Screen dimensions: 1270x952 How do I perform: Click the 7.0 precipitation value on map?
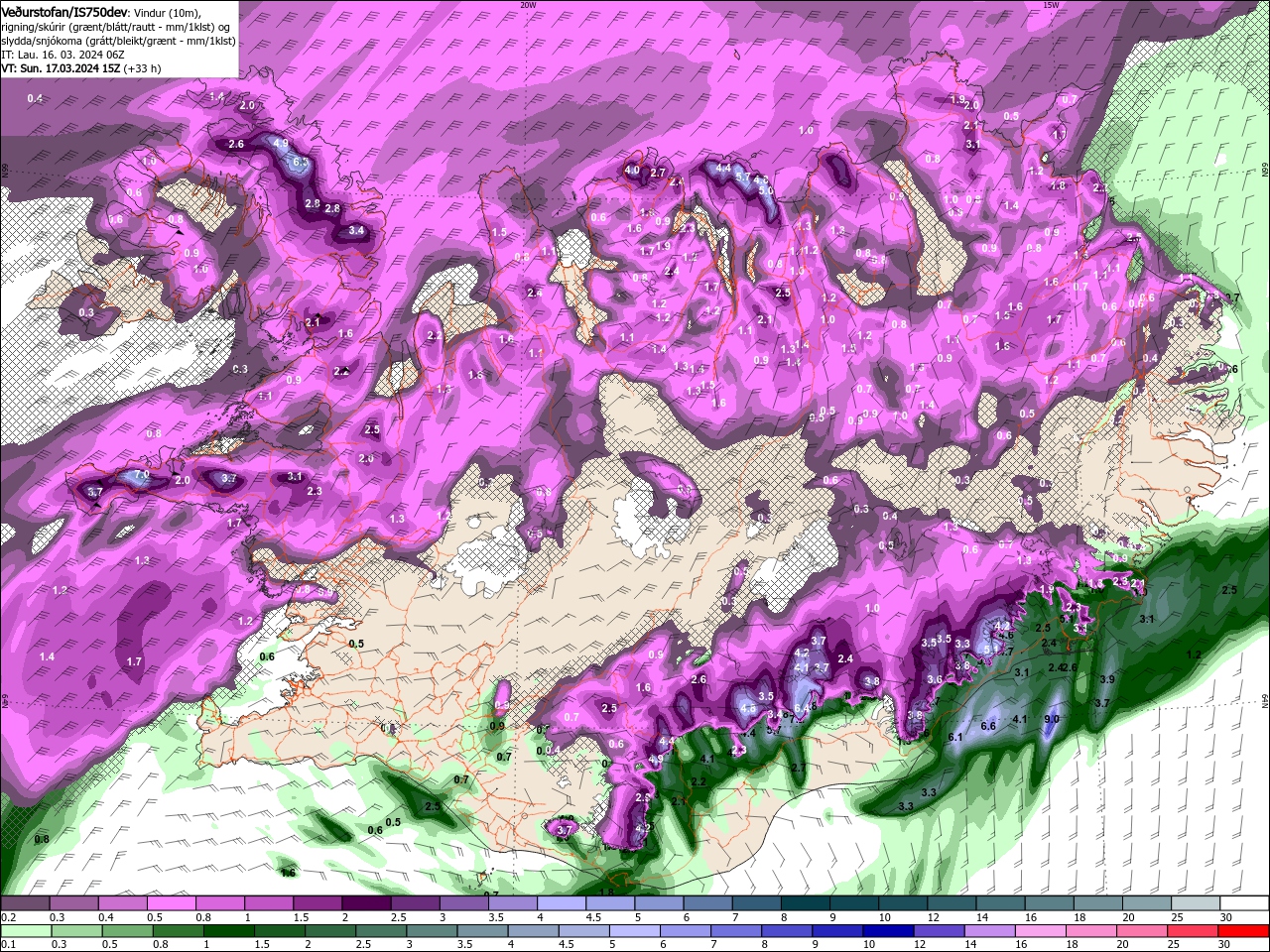tap(141, 475)
